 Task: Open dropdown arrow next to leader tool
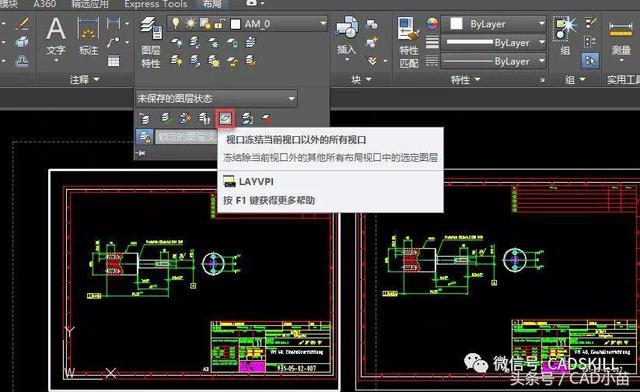pos(127,42)
